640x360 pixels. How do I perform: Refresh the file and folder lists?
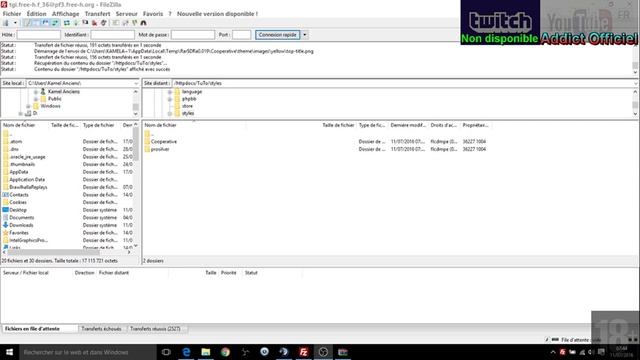click(67, 23)
